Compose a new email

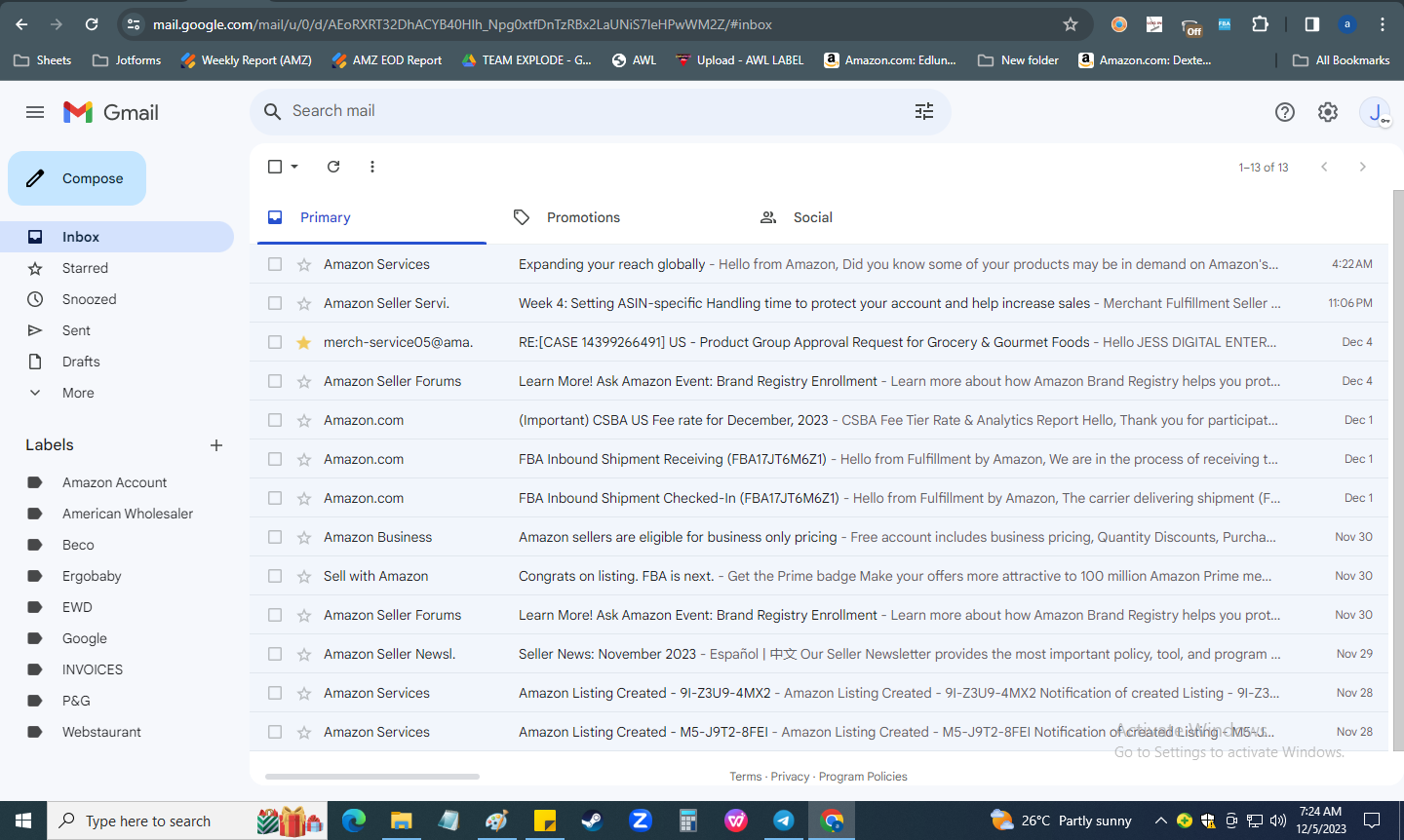(77, 178)
